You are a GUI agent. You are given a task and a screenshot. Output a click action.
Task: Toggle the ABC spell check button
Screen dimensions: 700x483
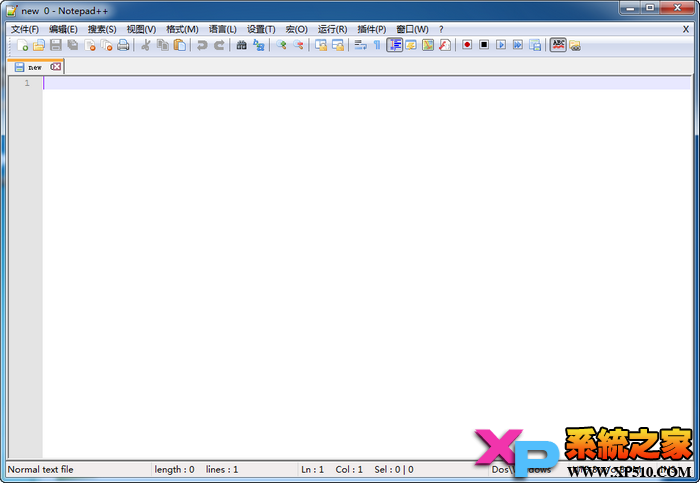click(558, 45)
